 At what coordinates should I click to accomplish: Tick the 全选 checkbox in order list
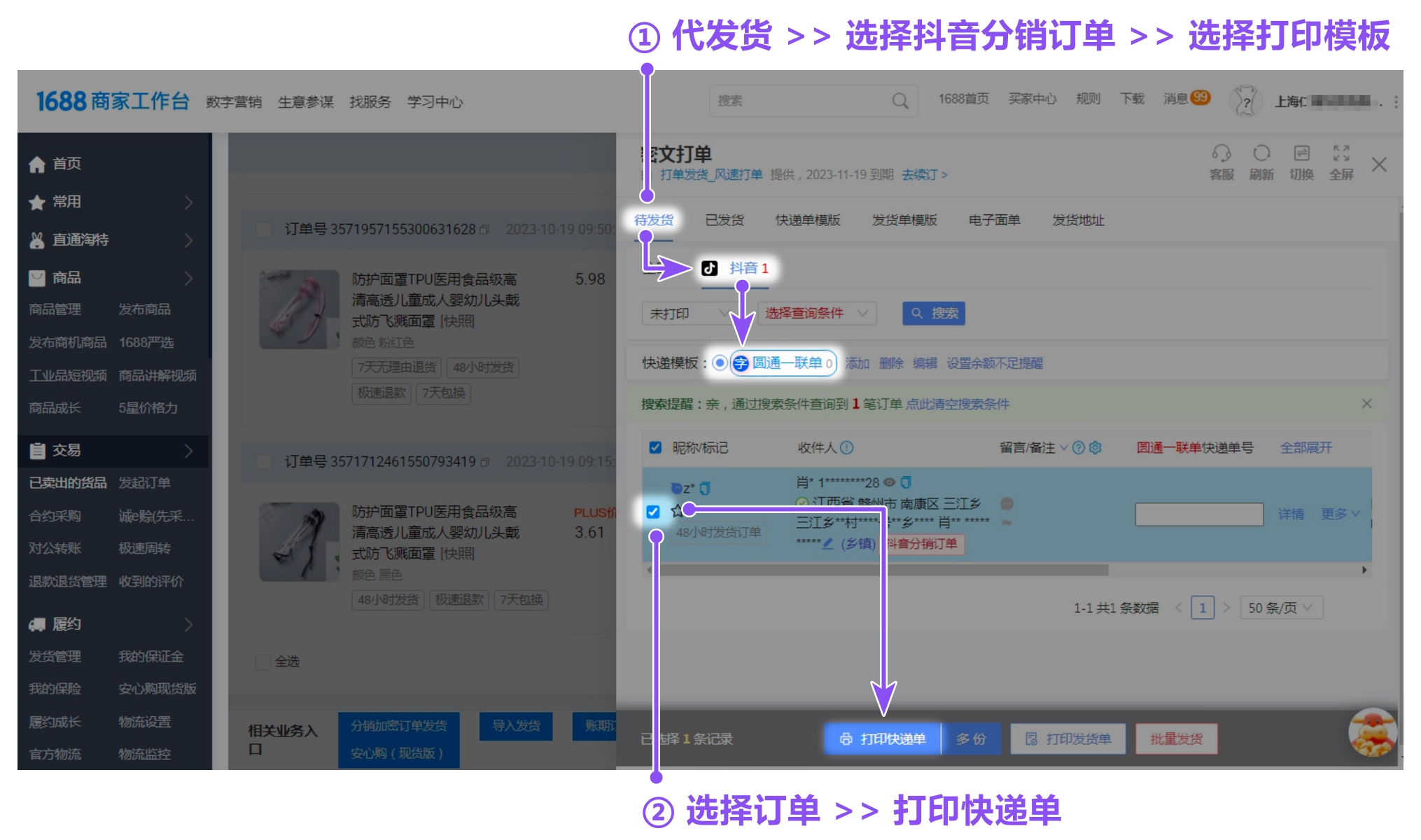click(x=263, y=661)
